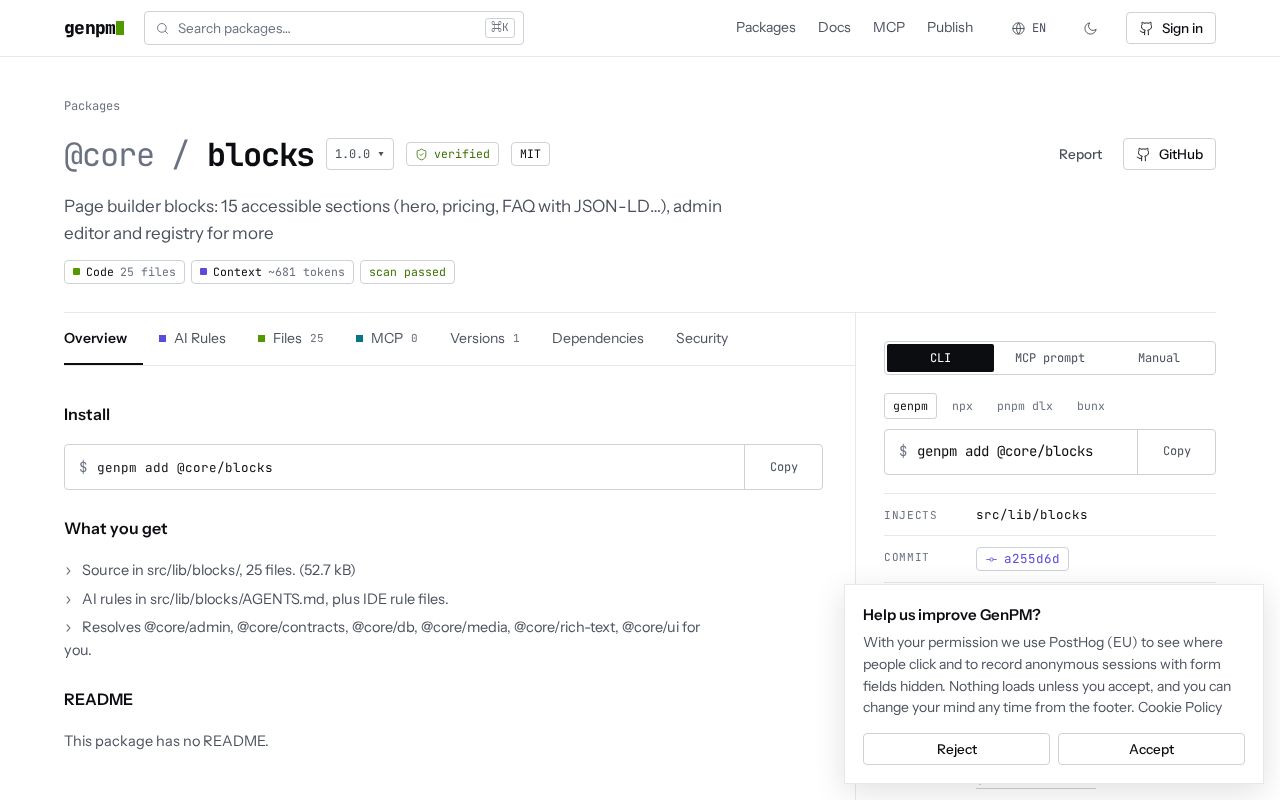This screenshot has width=1280, height=800.
Task: Accept analytics cookies
Action: coord(1151,749)
